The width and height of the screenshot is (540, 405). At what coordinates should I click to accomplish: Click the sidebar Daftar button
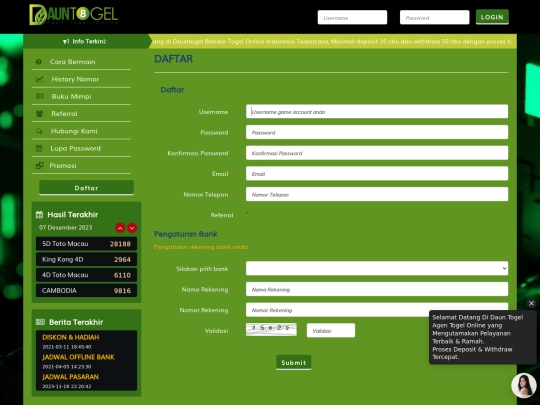click(86, 188)
